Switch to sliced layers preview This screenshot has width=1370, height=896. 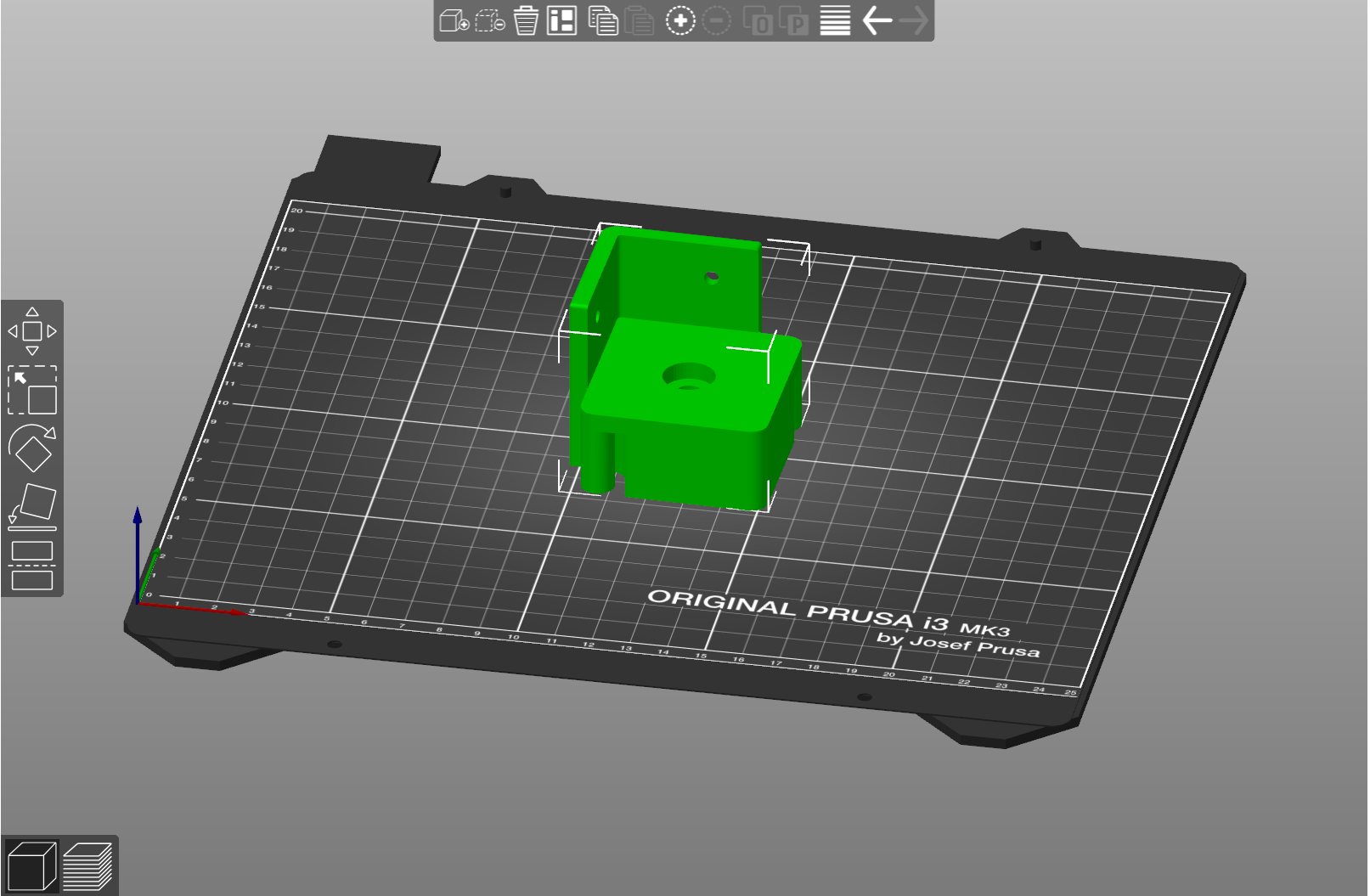(87, 865)
